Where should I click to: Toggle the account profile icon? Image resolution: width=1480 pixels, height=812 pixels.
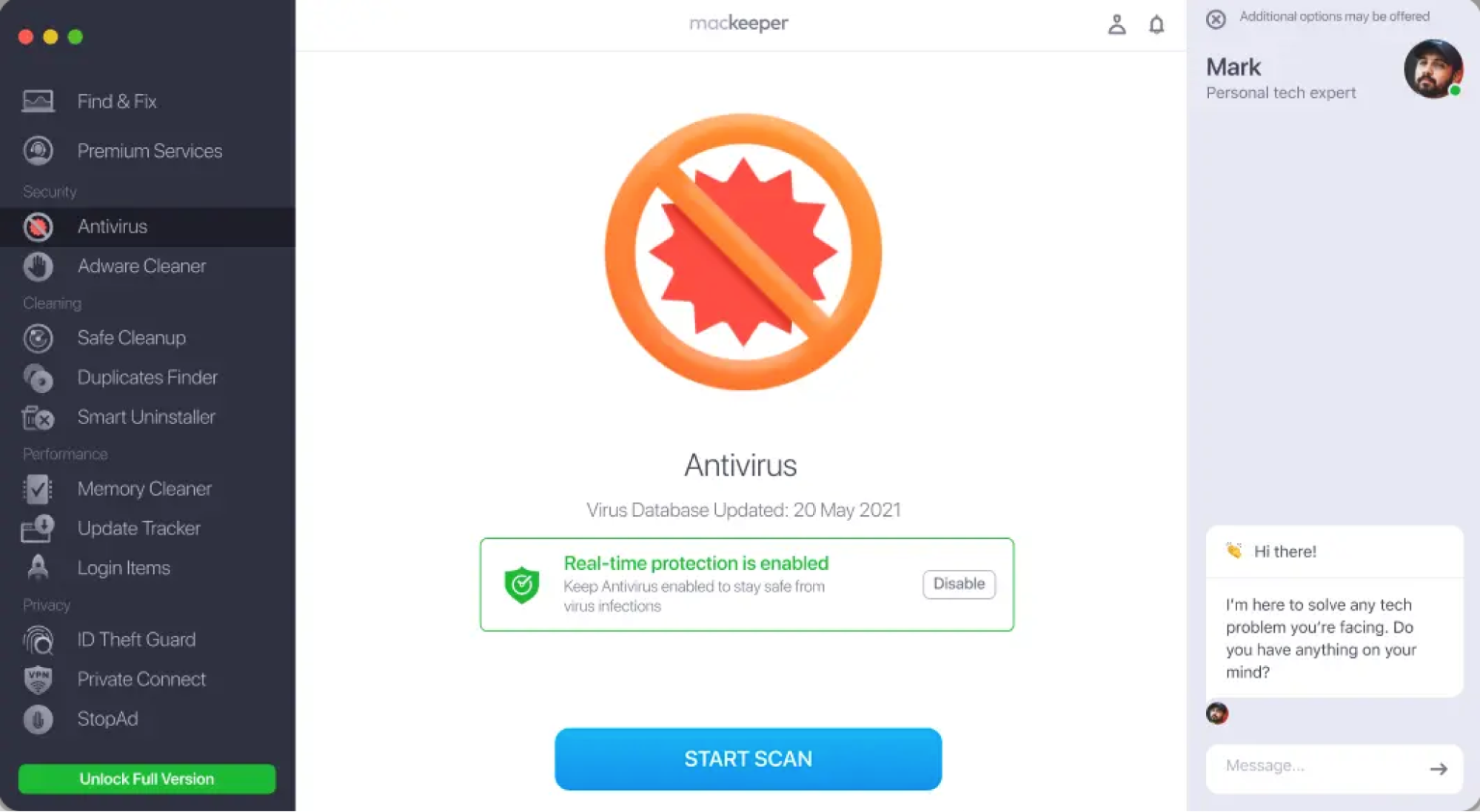1116,24
